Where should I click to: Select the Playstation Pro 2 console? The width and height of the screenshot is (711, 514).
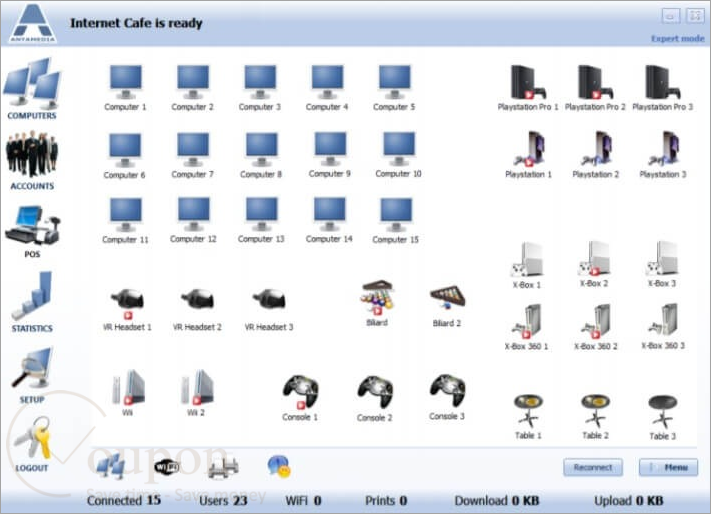tap(595, 82)
